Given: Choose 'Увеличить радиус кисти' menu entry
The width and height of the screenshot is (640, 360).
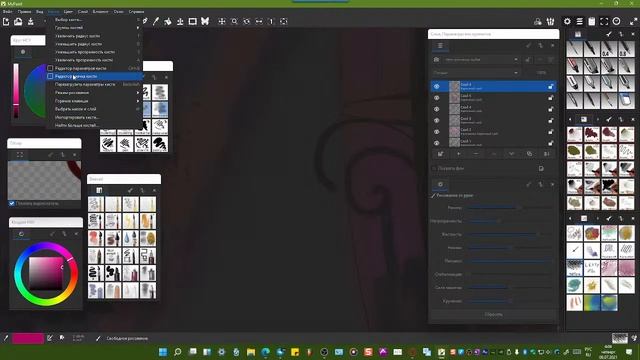Looking at the screenshot, I should click(x=94, y=36).
